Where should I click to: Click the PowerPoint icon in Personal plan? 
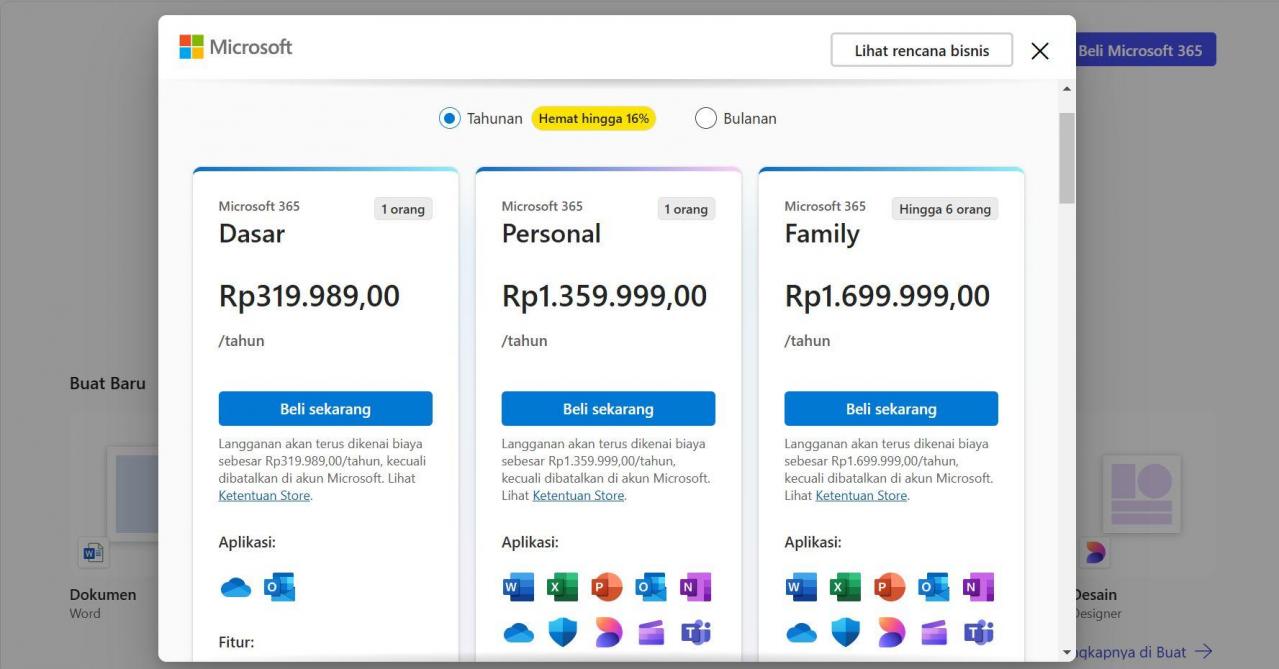(x=607, y=587)
